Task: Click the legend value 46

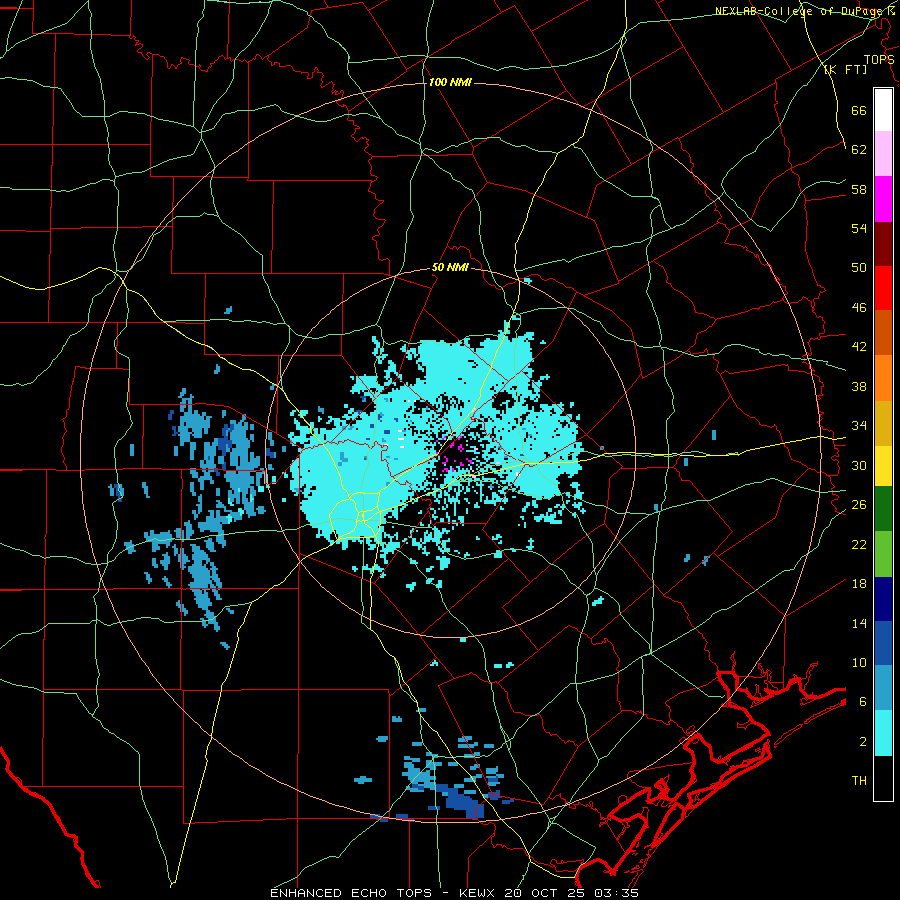Action: (859, 308)
